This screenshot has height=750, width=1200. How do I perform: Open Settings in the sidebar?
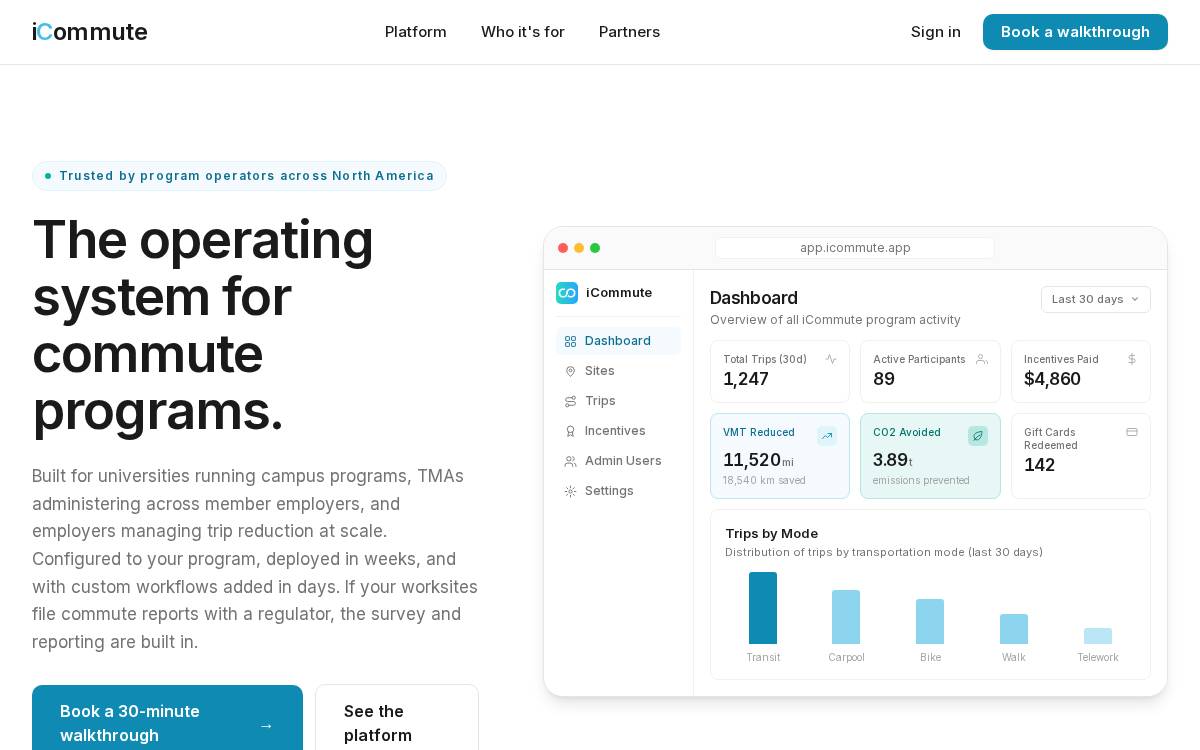pos(618,491)
